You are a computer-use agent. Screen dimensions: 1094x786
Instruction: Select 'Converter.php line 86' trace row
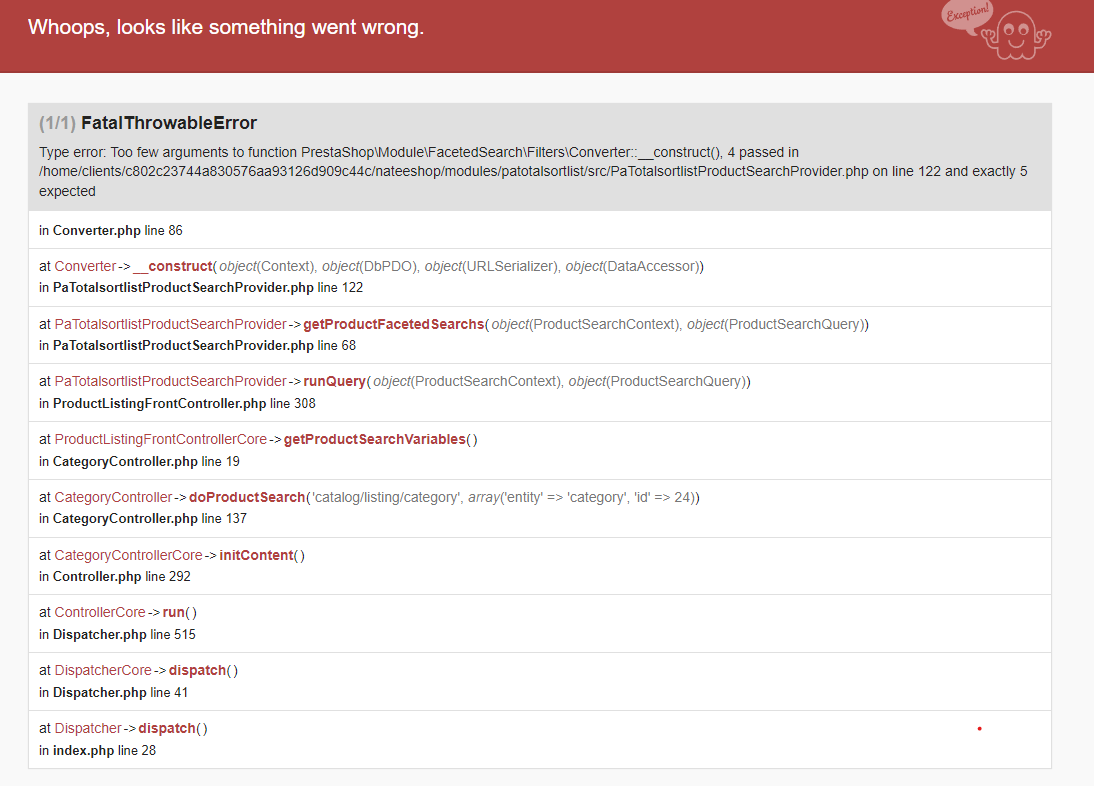539,230
